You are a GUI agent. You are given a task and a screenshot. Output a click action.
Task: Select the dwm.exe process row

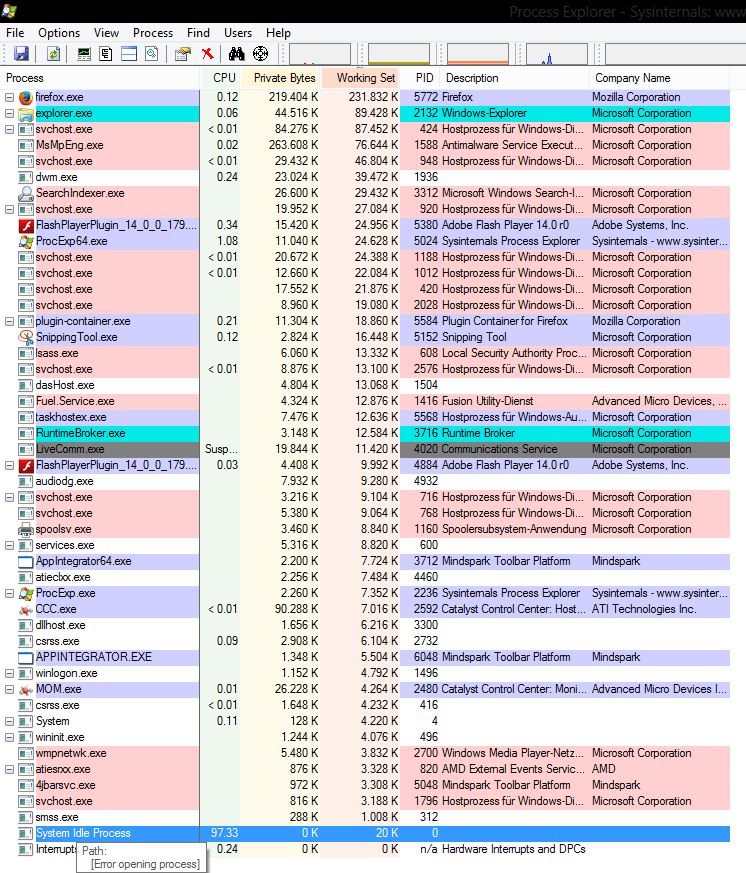coord(365,178)
